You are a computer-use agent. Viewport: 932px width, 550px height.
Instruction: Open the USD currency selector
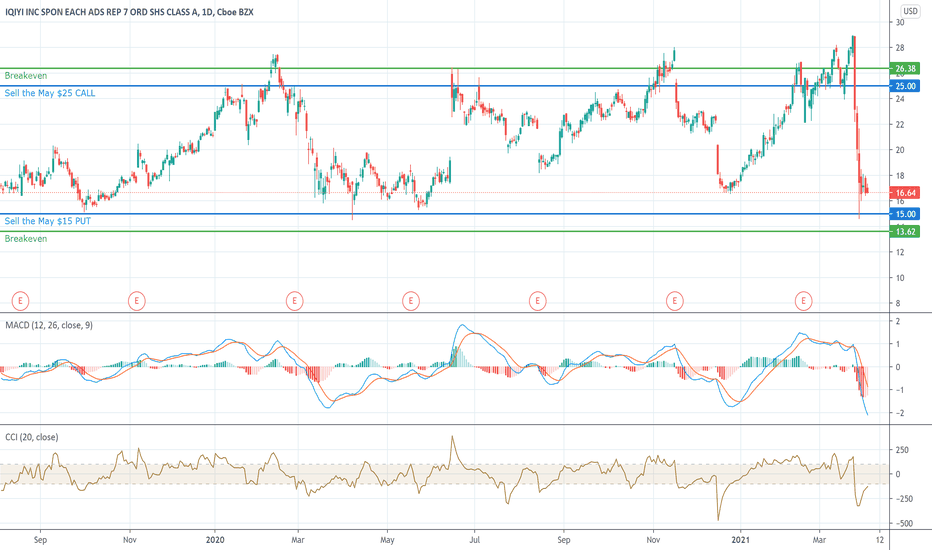coord(910,11)
